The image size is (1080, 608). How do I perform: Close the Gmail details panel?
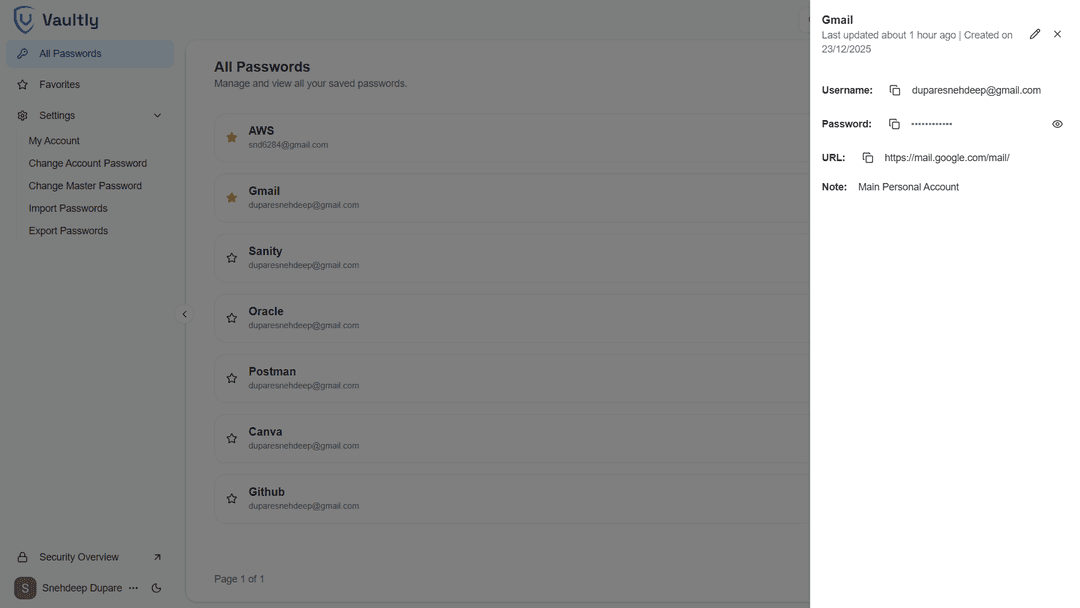1057,34
